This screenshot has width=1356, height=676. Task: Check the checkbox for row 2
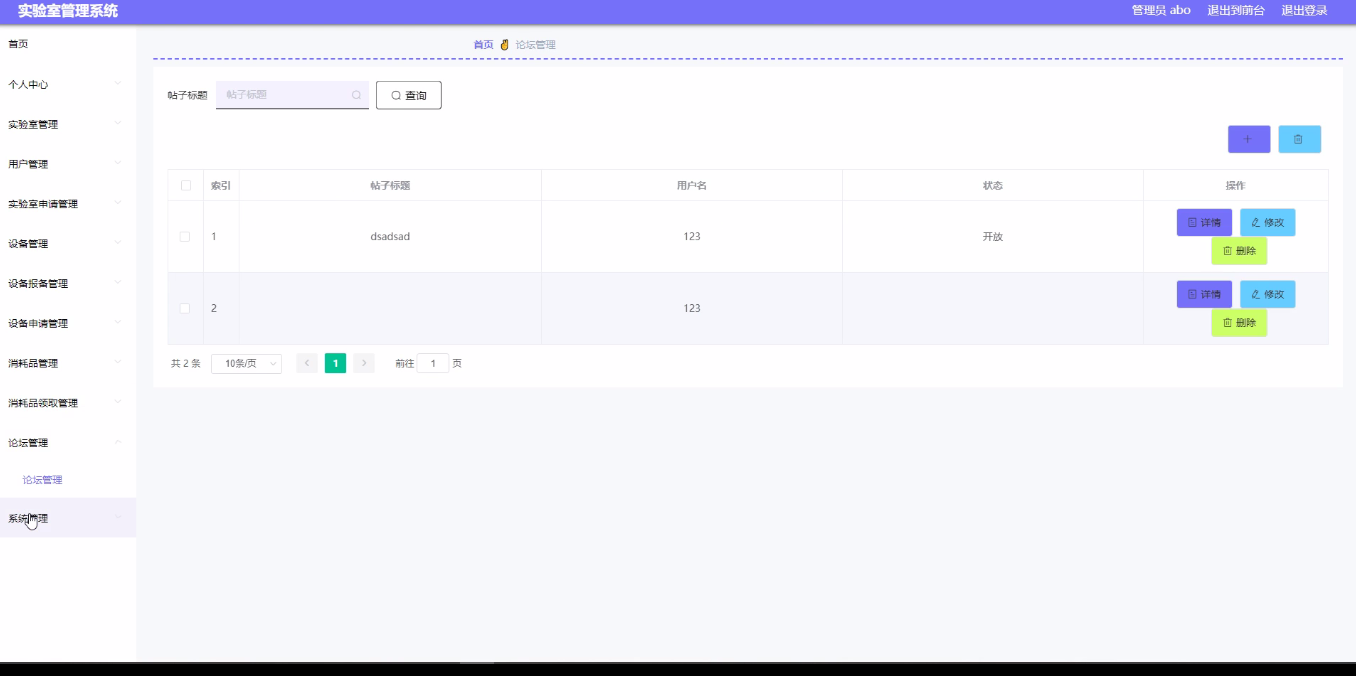(185, 308)
